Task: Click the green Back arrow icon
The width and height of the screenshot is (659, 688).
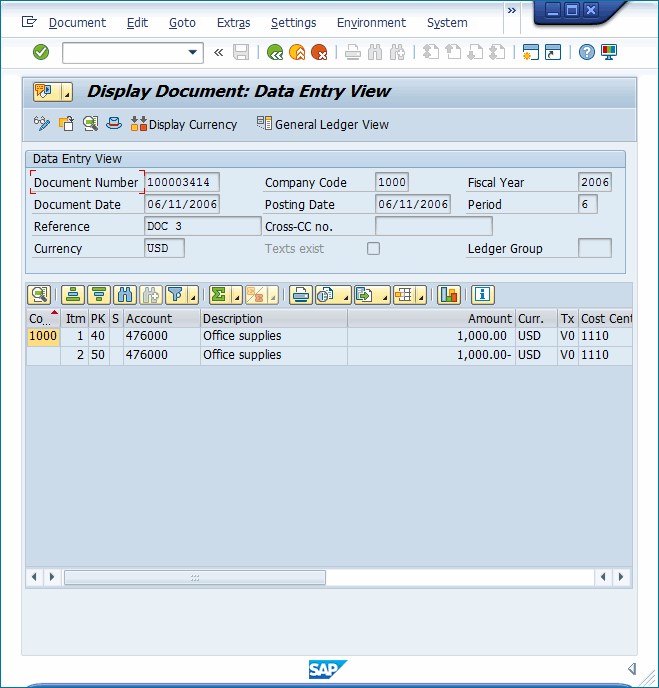Action: click(x=274, y=52)
